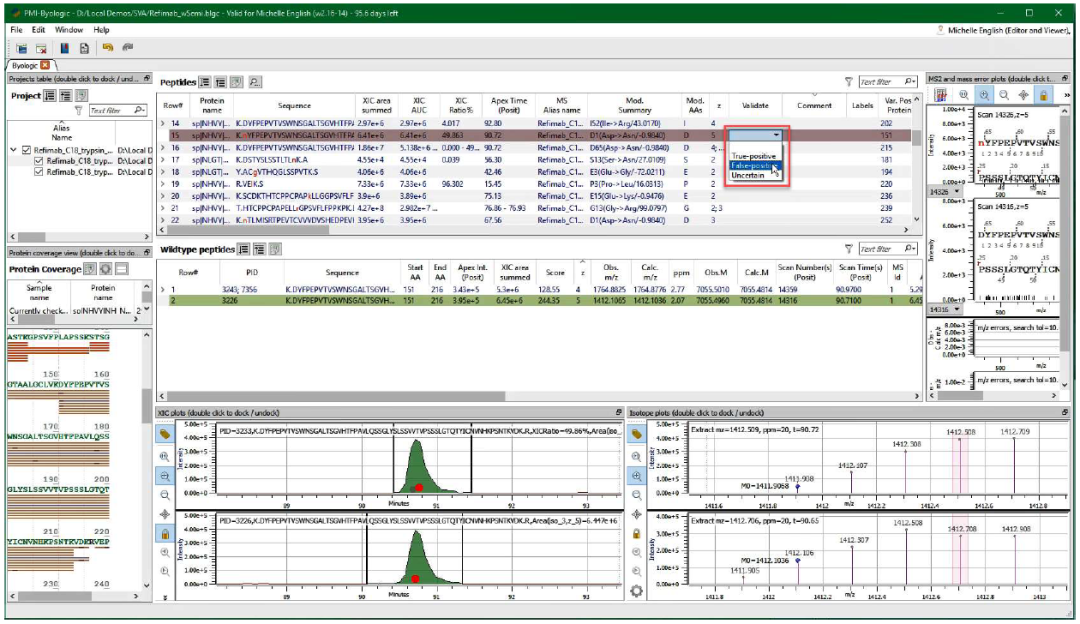Viewport: 1080px width, 624px height.
Task: Choose False-positive from the Validate list
Action: pos(751,166)
